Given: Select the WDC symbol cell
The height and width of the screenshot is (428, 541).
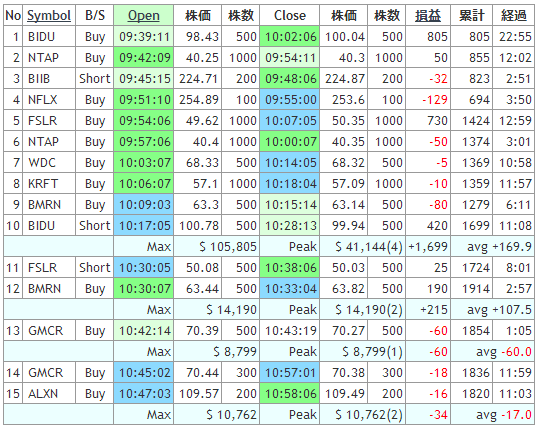Looking at the screenshot, I should tap(49, 163).
